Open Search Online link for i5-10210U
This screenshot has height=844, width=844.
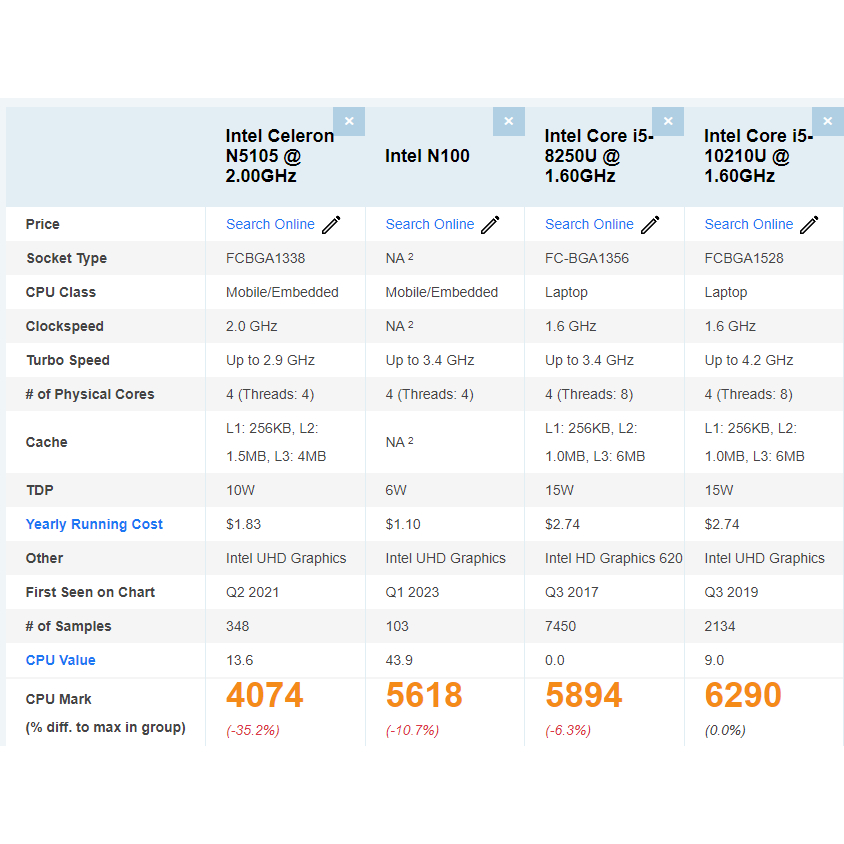pos(749,224)
